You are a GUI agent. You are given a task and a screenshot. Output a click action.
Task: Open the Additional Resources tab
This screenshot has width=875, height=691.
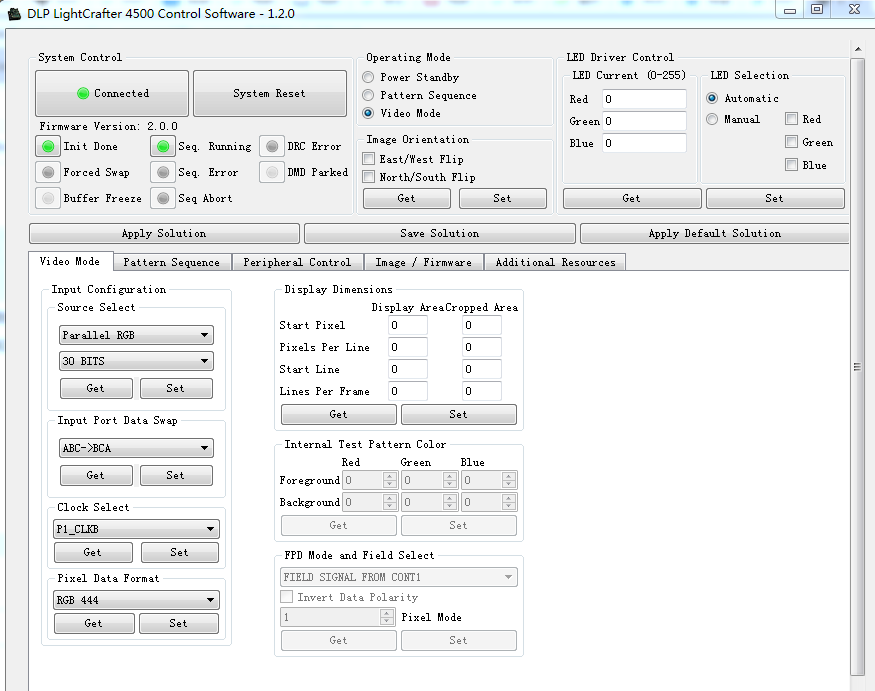(x=555, y=262)
